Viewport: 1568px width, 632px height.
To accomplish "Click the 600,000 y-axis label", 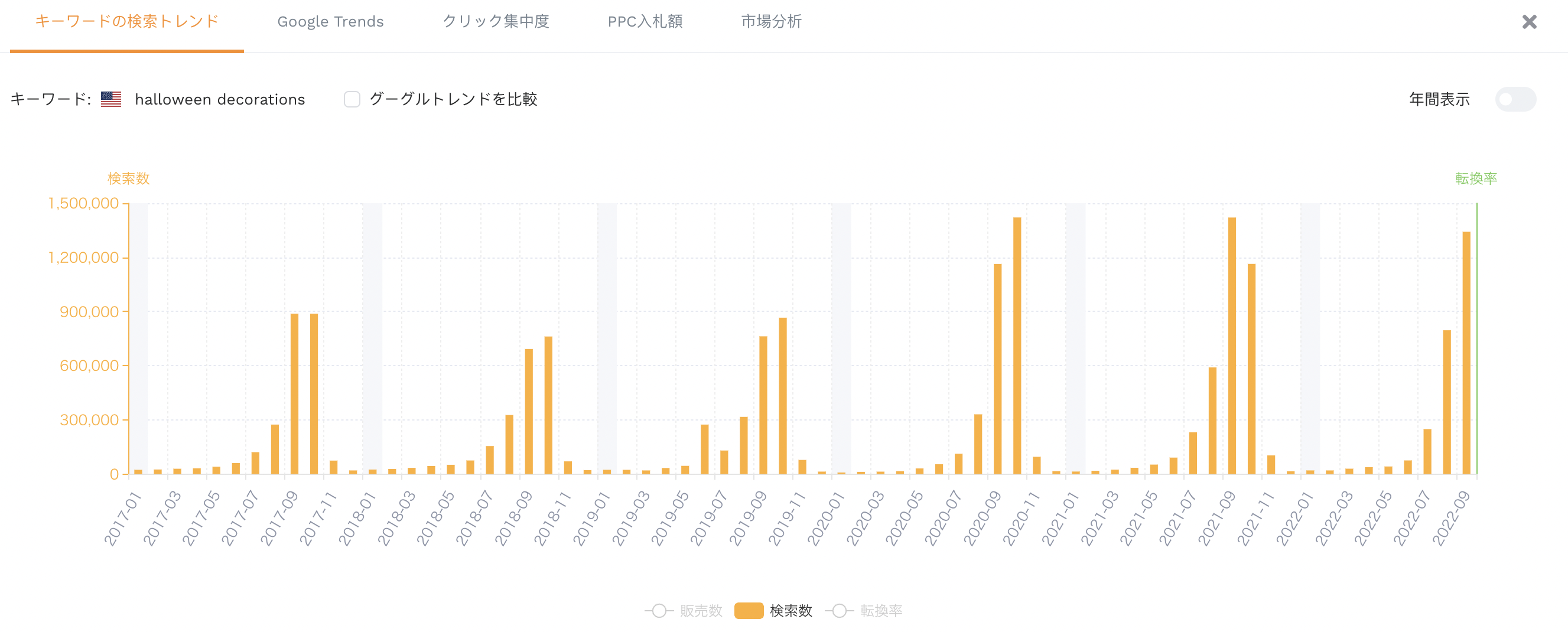I will coord(89,366).
